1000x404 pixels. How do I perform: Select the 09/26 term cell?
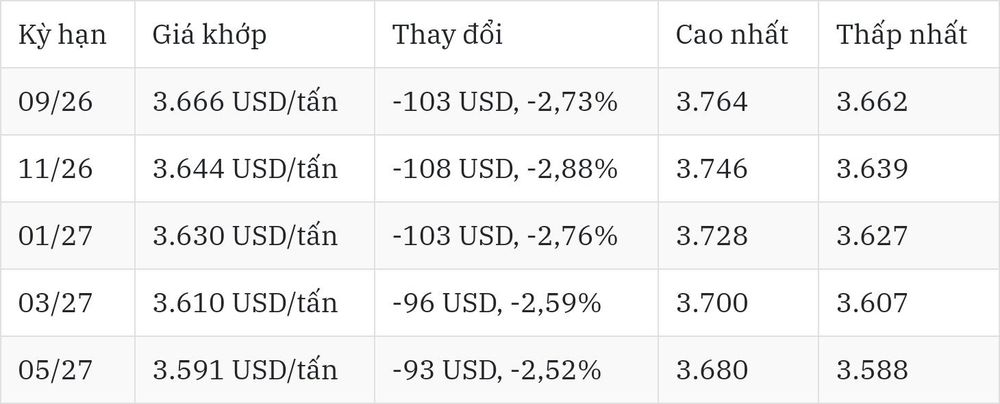(55, 102)
